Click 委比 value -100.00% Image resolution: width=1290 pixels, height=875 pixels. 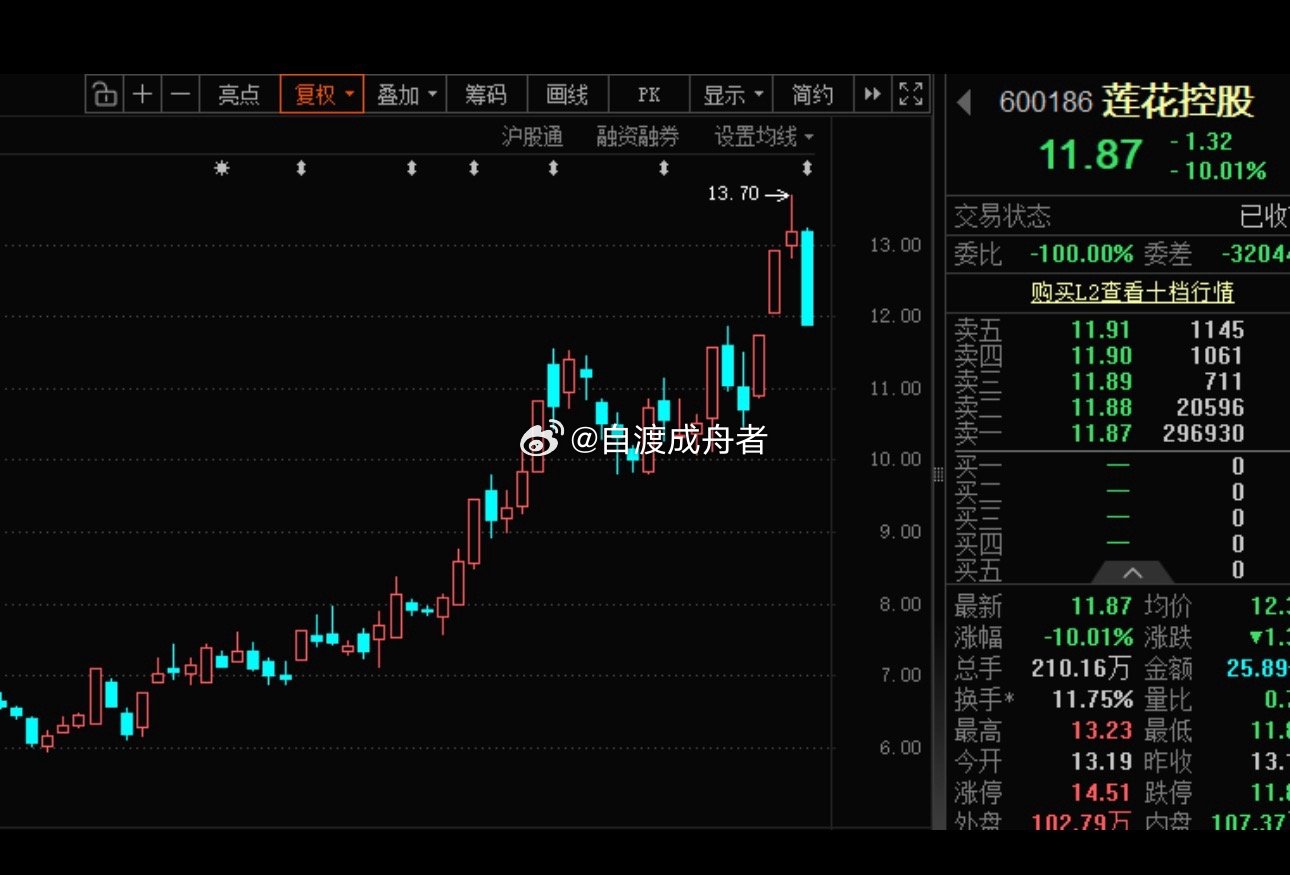point(1082,254)
